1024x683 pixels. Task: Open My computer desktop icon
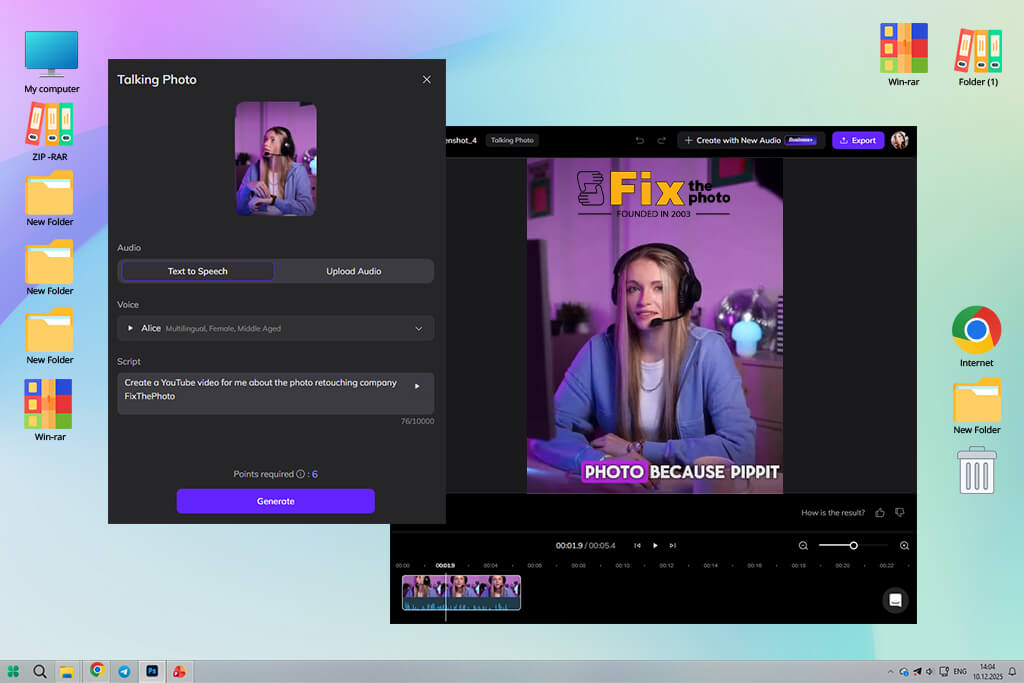[52, 62]
